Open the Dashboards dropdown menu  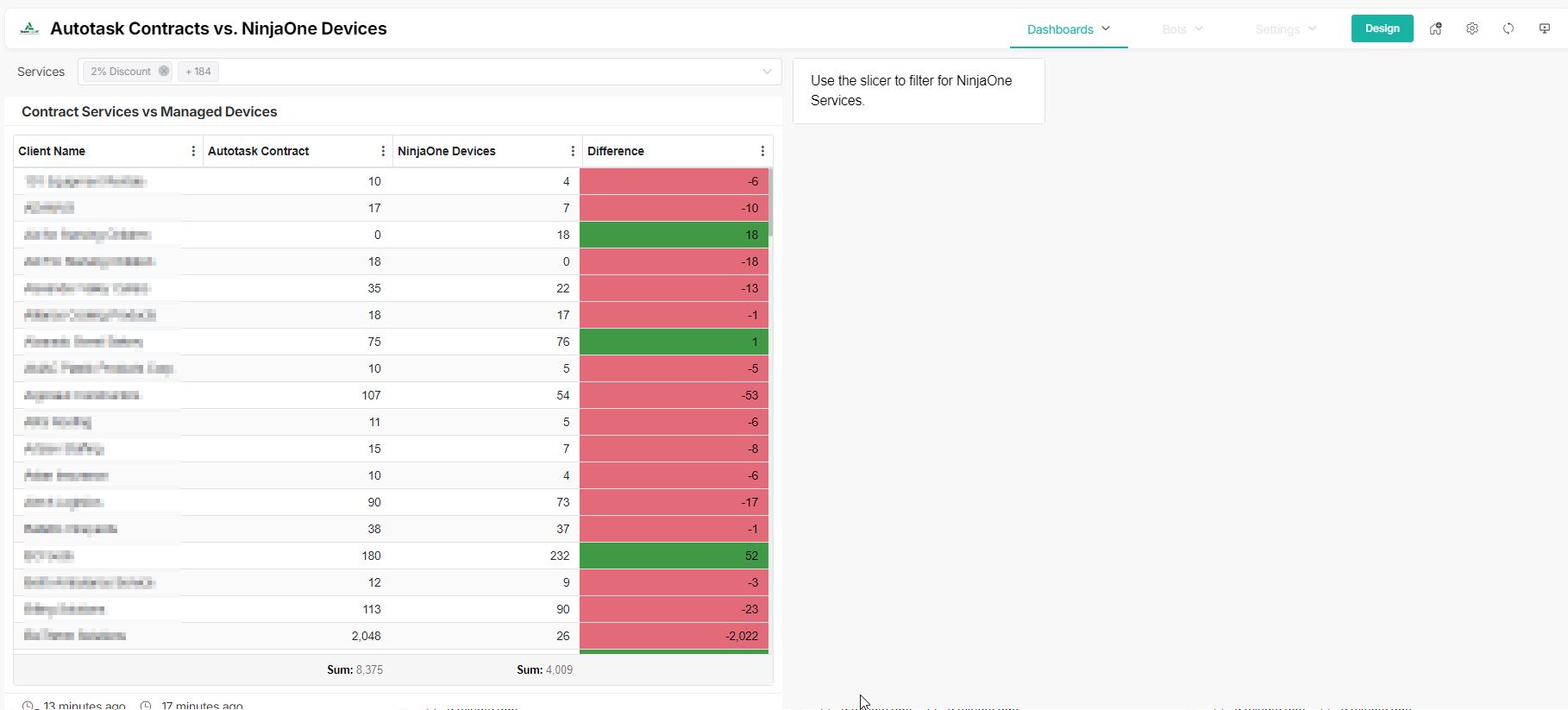coord(1069,29)
